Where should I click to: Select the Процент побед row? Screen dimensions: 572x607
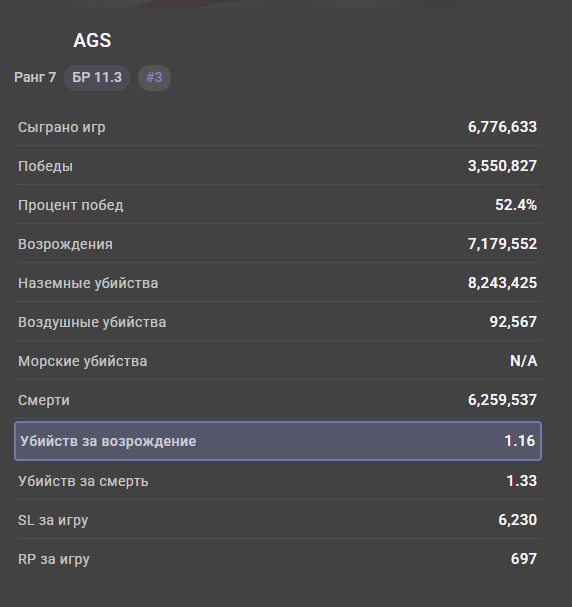278,205
